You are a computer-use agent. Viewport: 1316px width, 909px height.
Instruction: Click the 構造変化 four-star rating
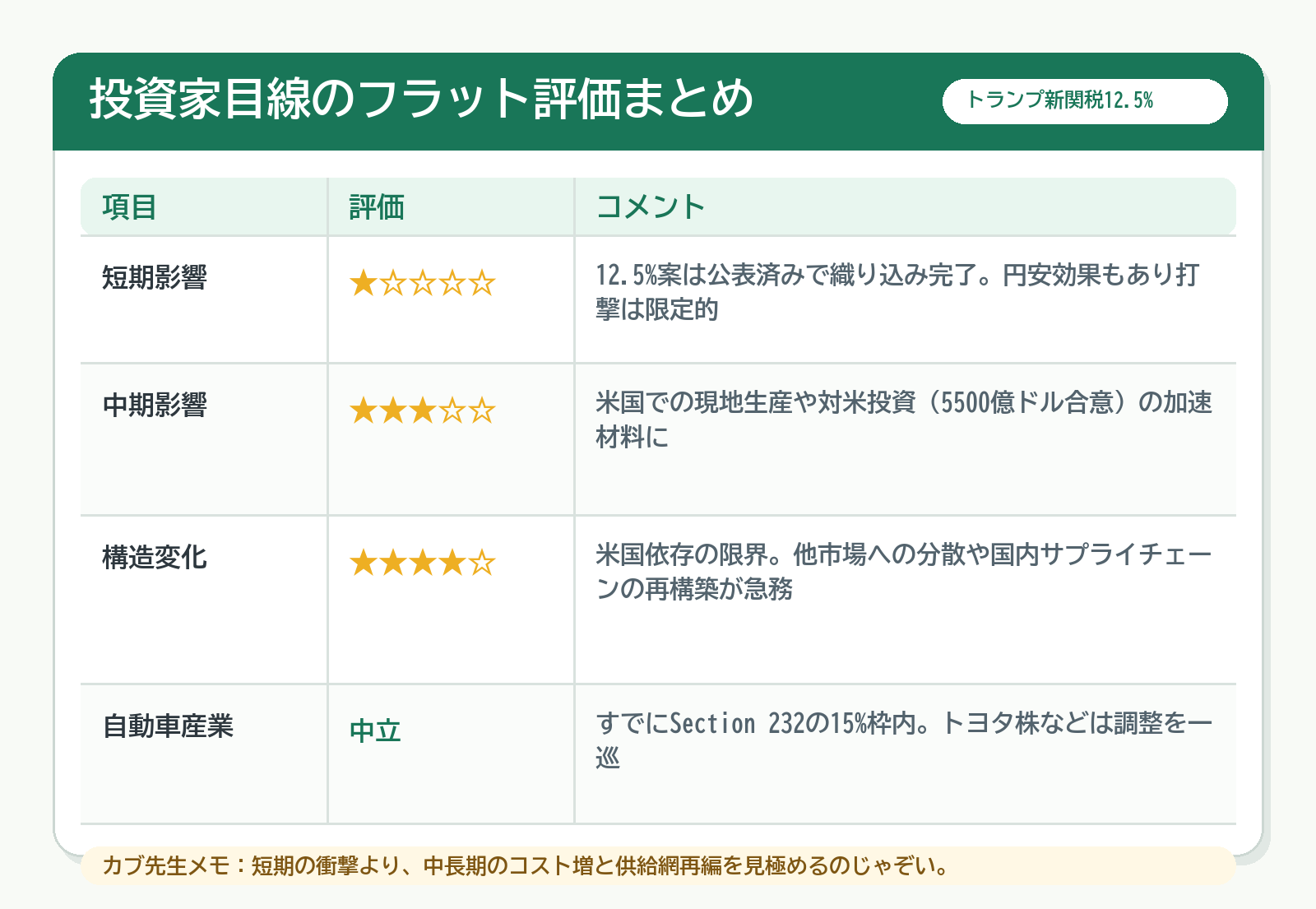tap(422, 563)
